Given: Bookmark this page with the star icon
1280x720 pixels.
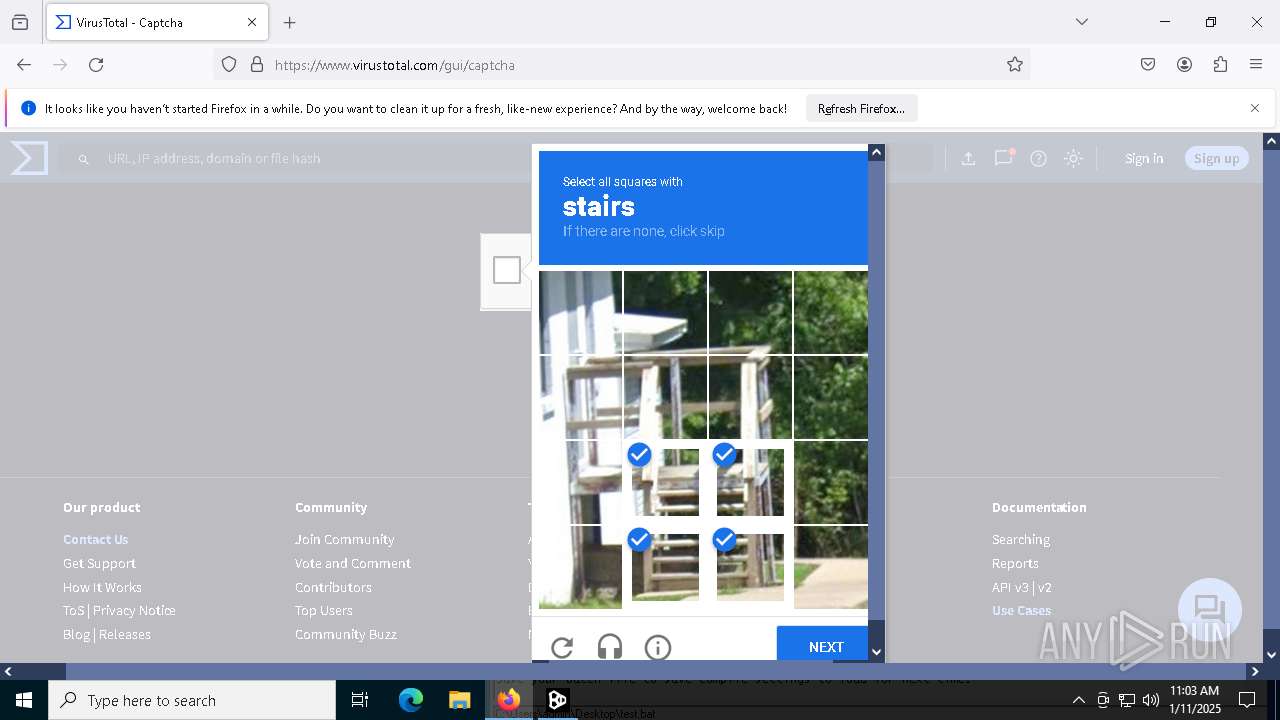Looking at the screenshot, I should tap(1015, 65).
